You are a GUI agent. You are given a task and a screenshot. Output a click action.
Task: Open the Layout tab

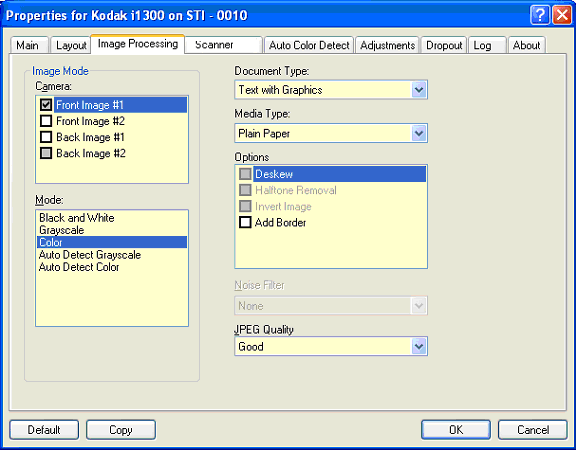pos(71,45)
